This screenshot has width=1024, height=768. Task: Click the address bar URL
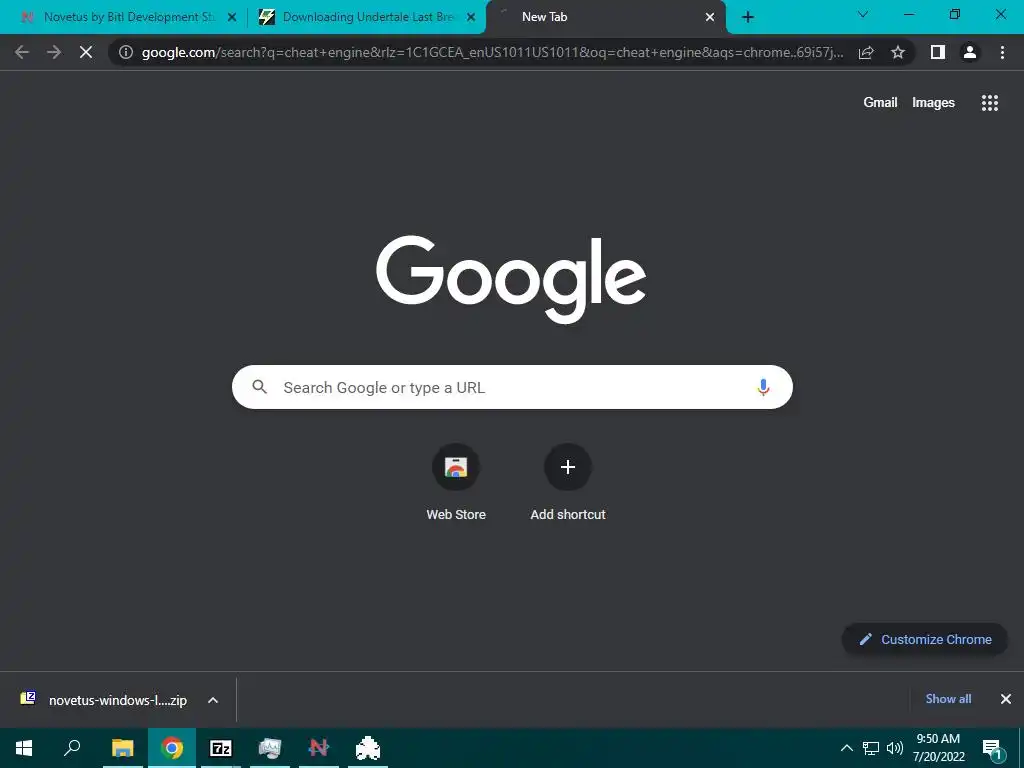tap(492, 52)
